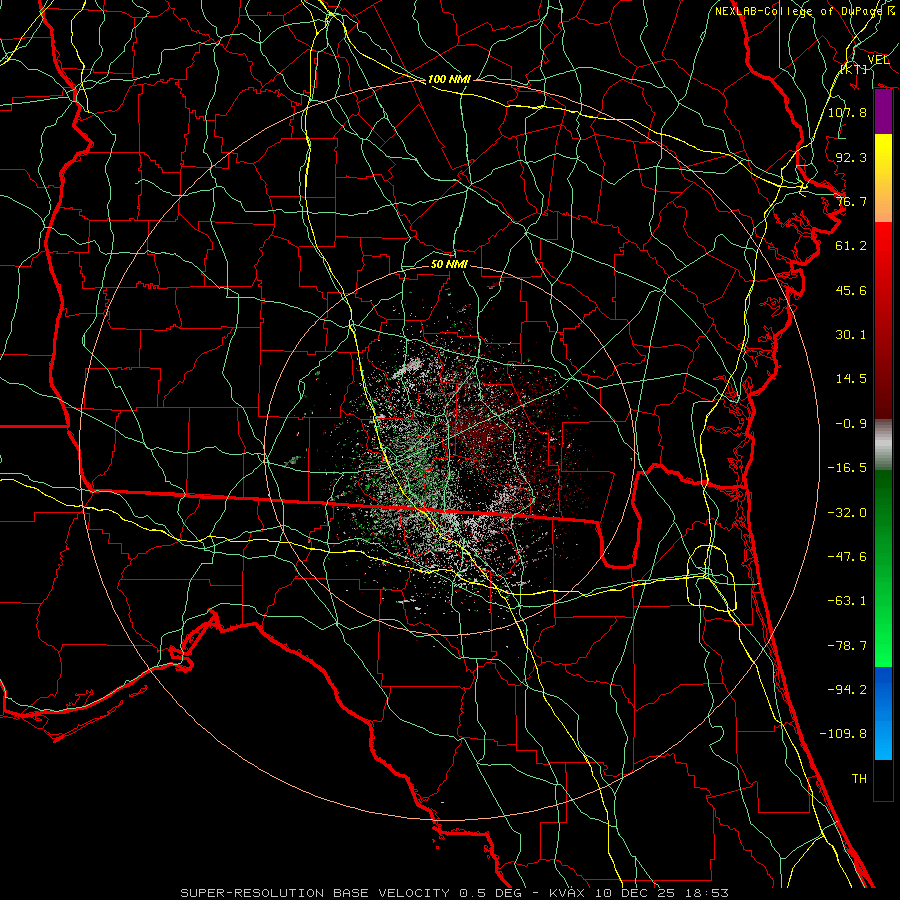The width and height of the screenshot is (900, 900).
Task: Click the 107.8 legend value
Action: tap(847, 112)
